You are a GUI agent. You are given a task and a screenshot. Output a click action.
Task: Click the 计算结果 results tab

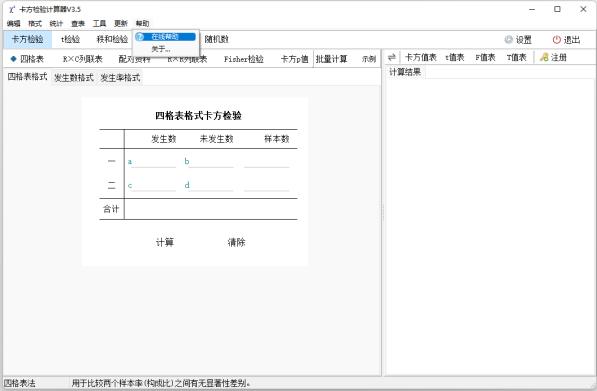coord(405,72)
